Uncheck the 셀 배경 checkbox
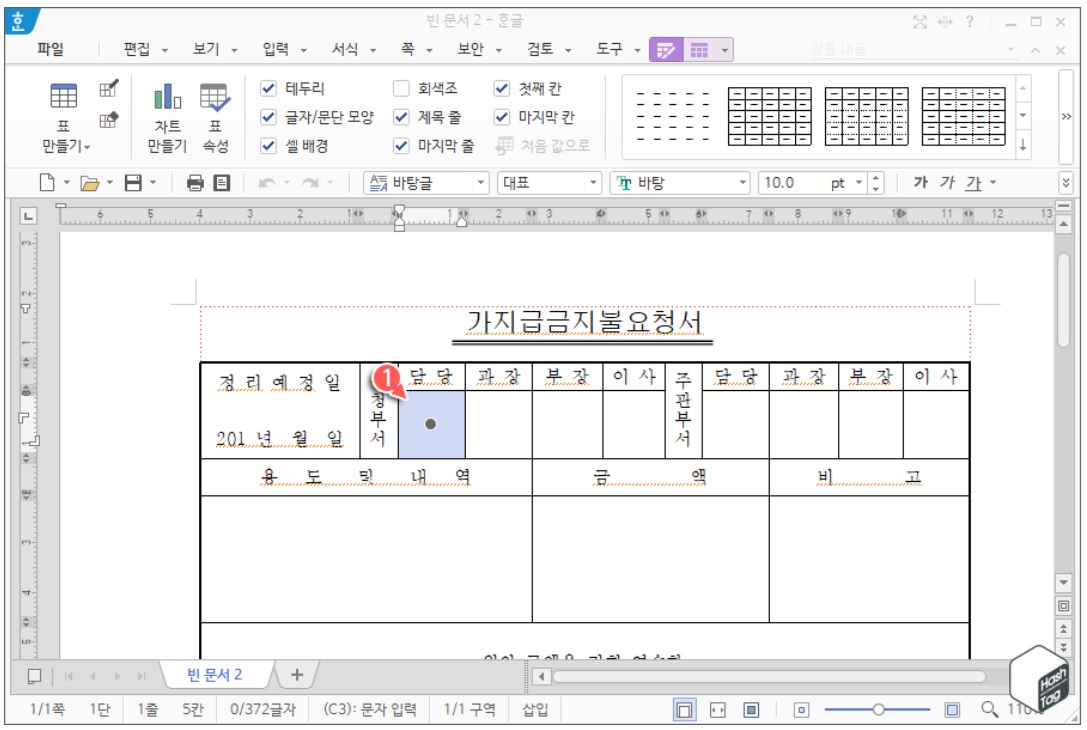Viewport: 1087px width, 730px height. (x=268, y=146)
